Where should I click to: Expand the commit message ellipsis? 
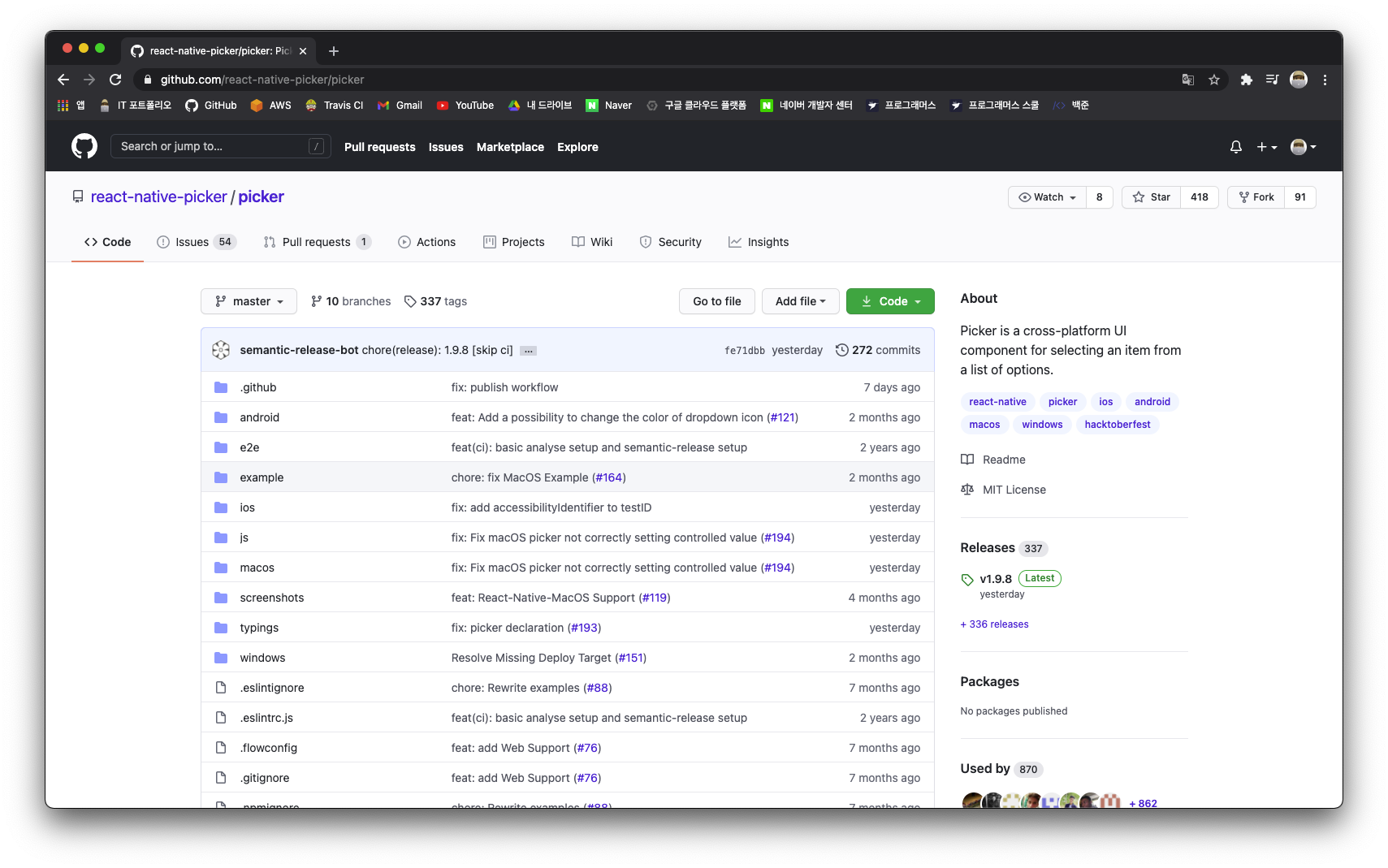529,351
